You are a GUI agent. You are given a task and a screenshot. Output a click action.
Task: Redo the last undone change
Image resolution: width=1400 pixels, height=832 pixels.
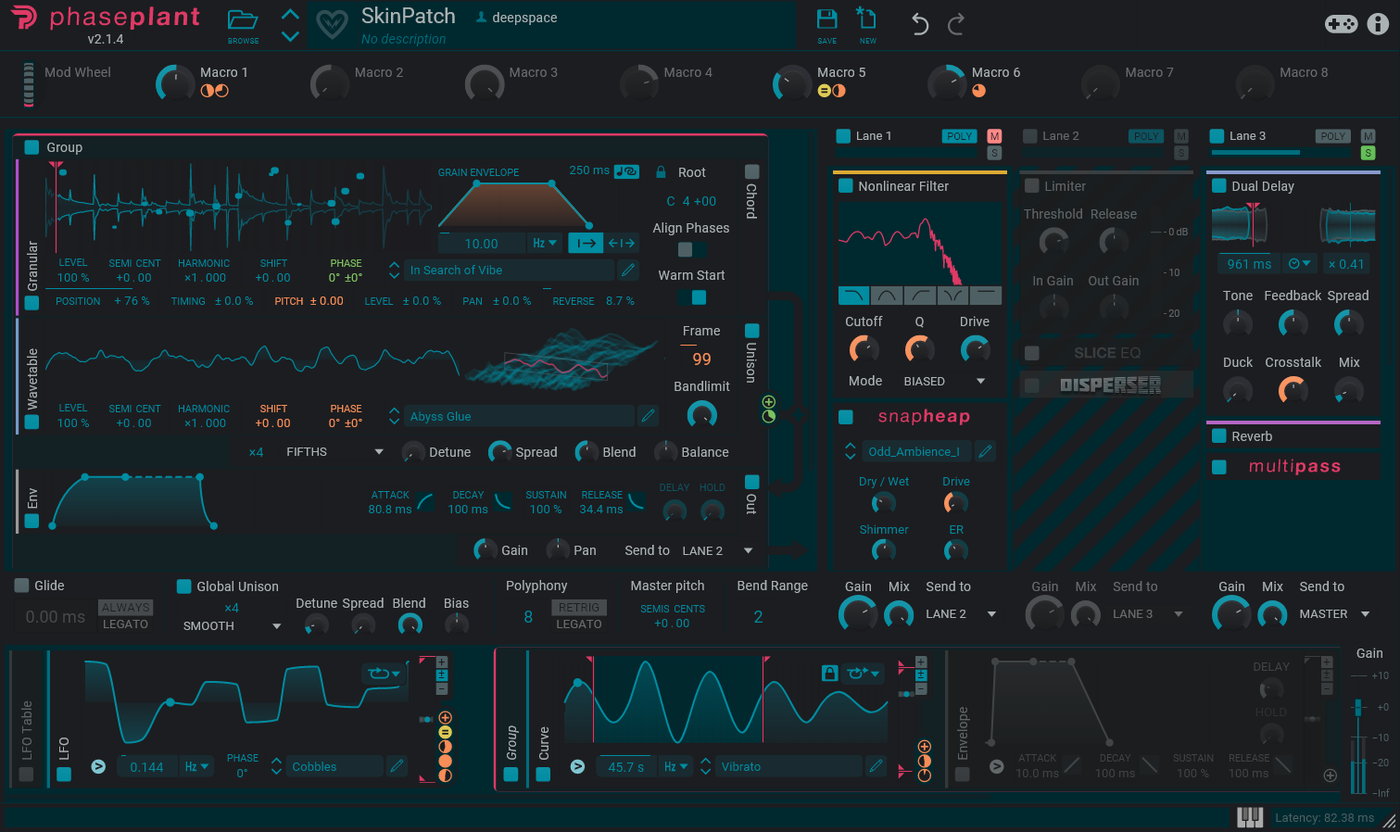[x=956, y=24]
